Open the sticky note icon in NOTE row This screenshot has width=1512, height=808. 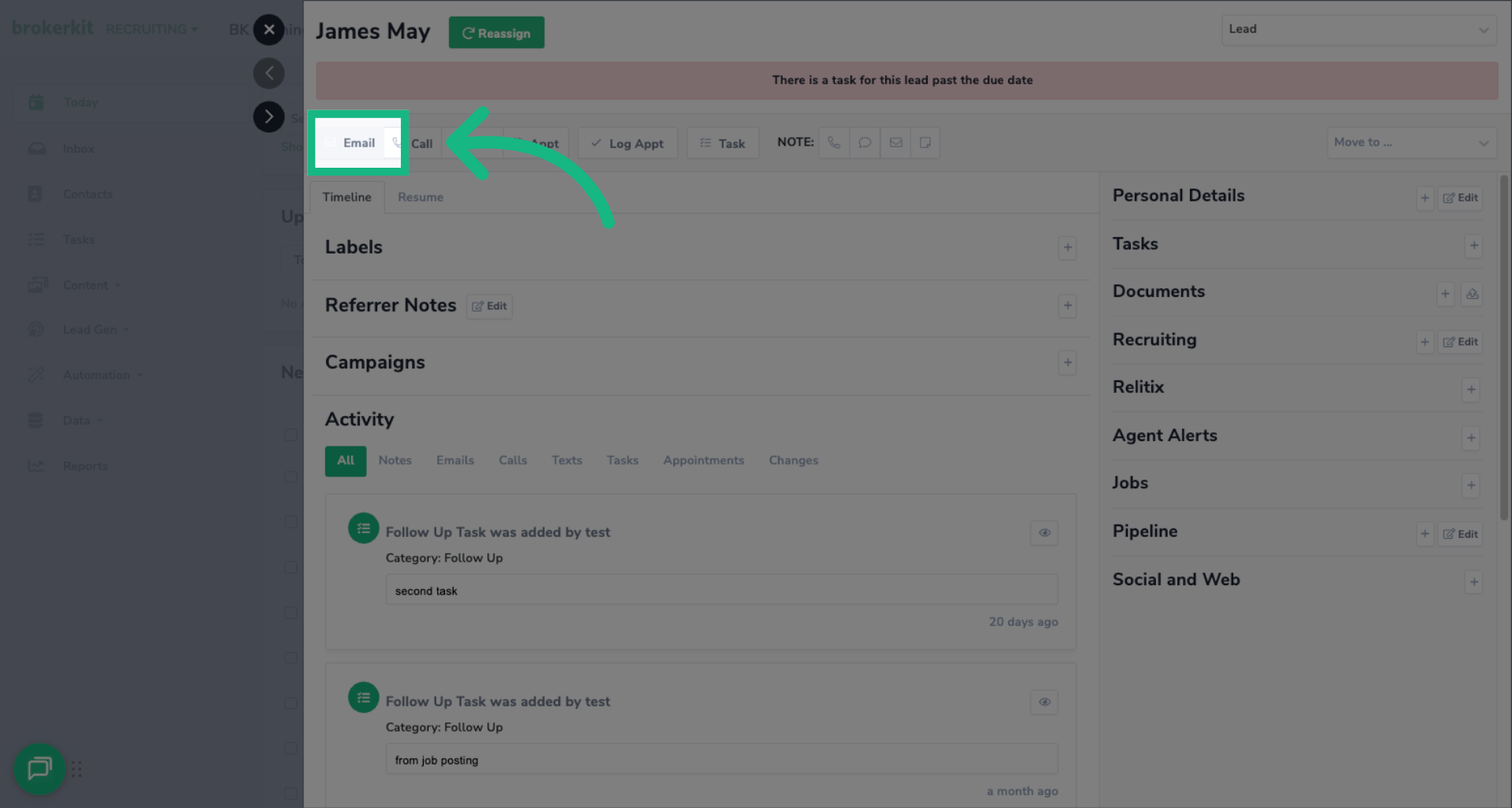(x=925, y=143)
